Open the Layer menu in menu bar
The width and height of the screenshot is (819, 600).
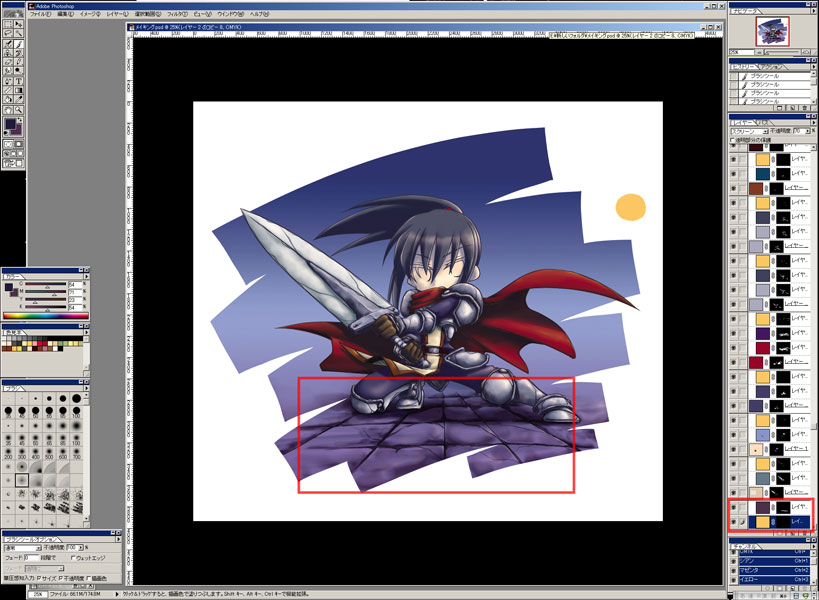(x=115, y=15)
